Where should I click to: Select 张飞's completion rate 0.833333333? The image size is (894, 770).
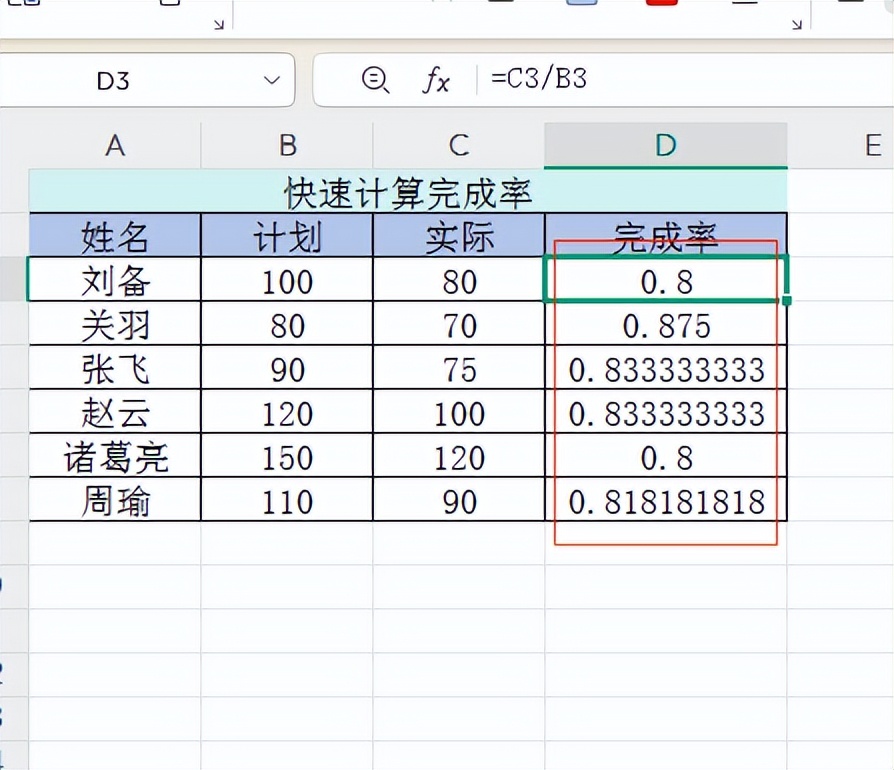666,367
